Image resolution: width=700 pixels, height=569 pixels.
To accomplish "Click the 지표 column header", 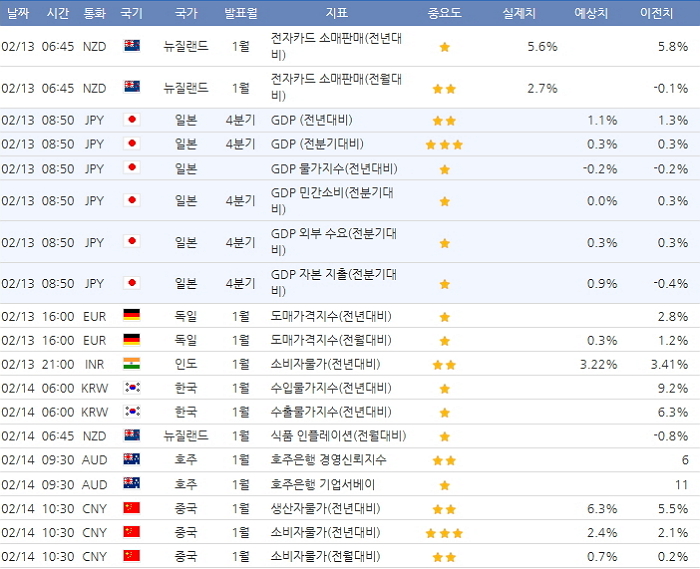I will [x=337, y=13].
